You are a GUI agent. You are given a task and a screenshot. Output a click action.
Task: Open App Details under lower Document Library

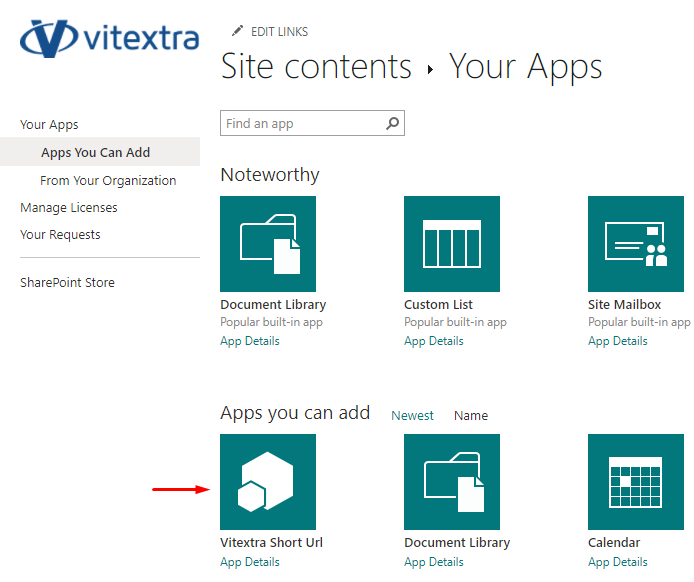pos(434,562)
